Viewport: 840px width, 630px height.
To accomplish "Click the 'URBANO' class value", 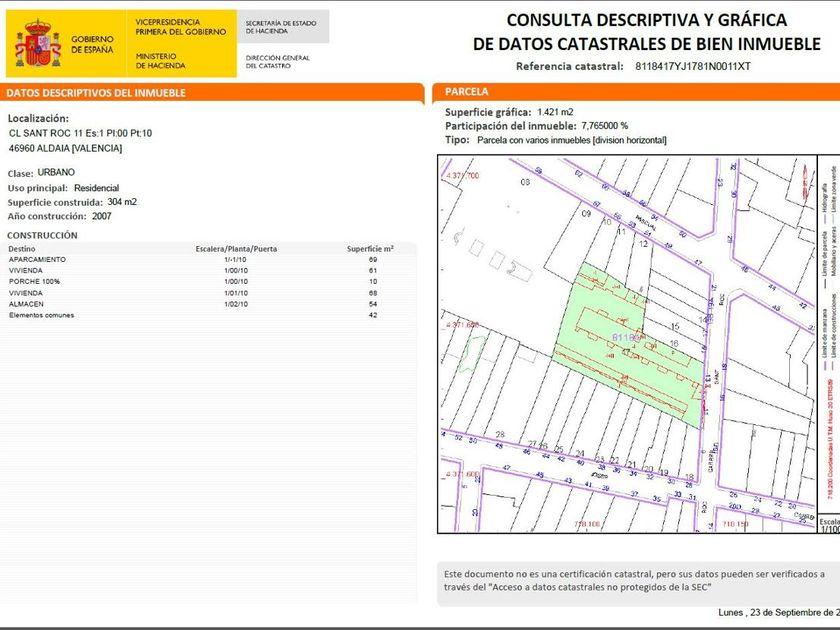I will (56, 172).
